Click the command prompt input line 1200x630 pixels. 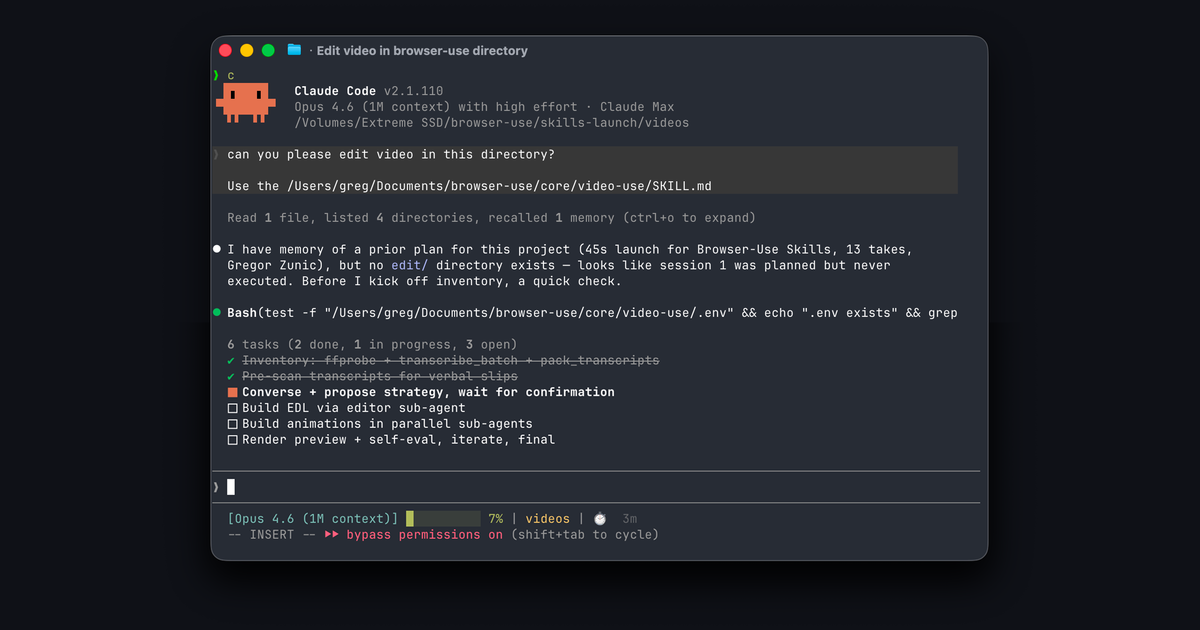595,487
